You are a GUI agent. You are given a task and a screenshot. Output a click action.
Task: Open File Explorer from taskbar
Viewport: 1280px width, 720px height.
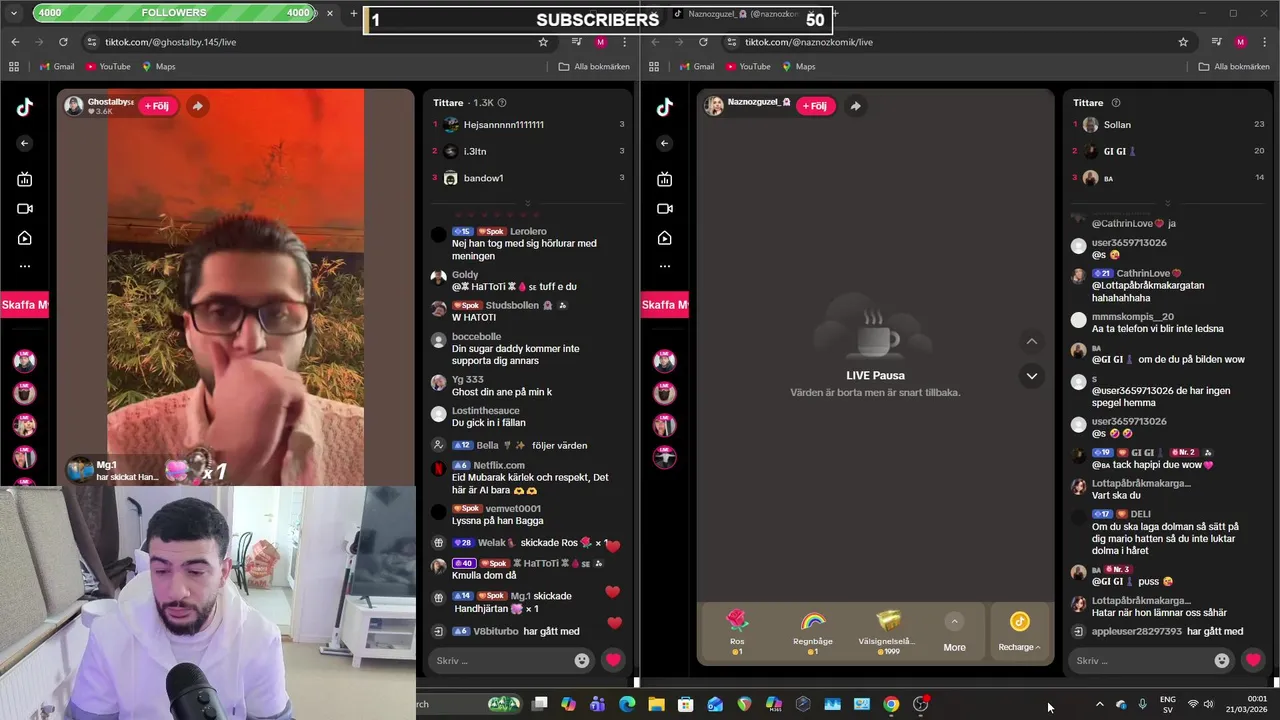click(656, 704)
